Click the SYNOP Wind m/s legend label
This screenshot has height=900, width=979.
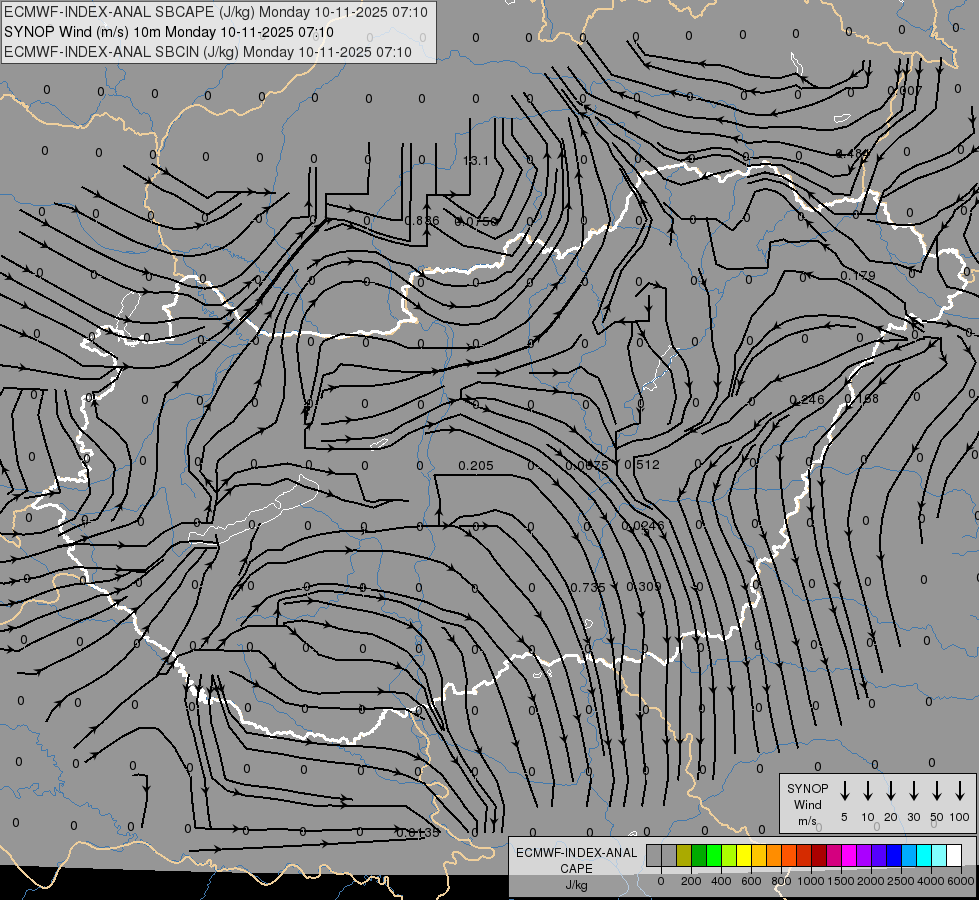pos(807,804)
